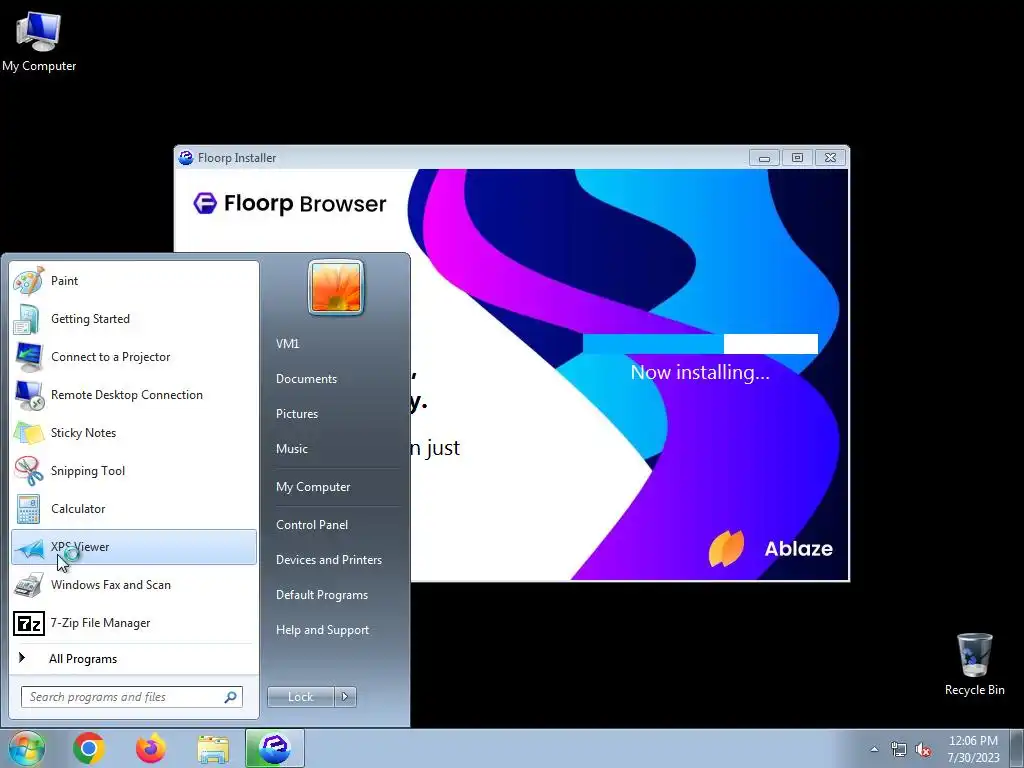Viewport: 1024px width, 768px height.
Task: Maximize the Floorp Installer window
Action: coord(797,157)
